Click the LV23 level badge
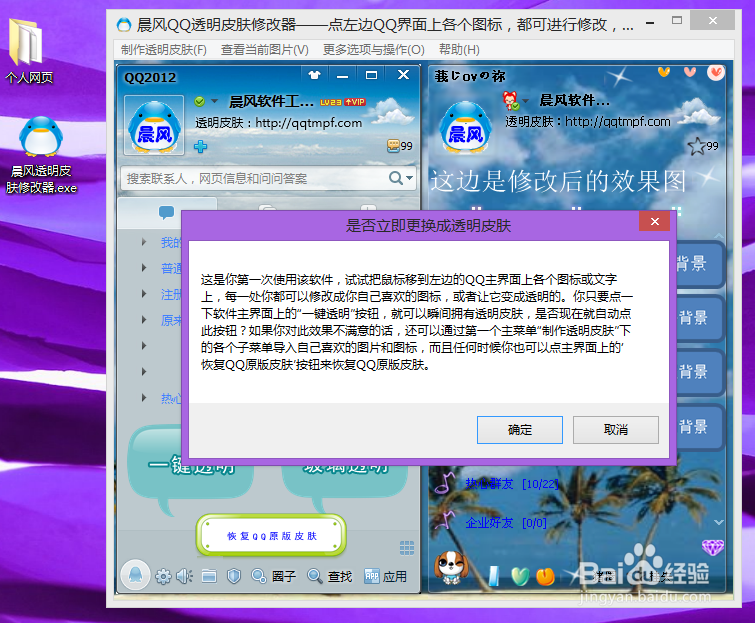The image size is (755, 623). [x=331, y=102]
